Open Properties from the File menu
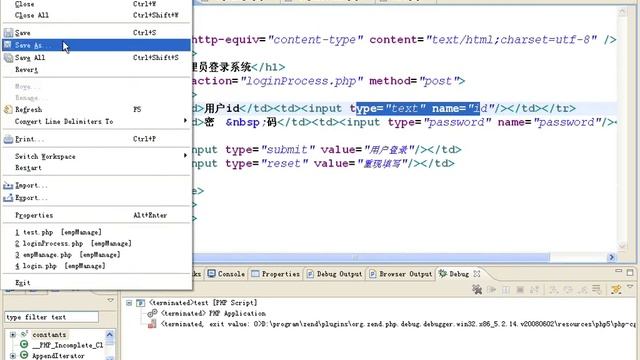 click(97, 215)
